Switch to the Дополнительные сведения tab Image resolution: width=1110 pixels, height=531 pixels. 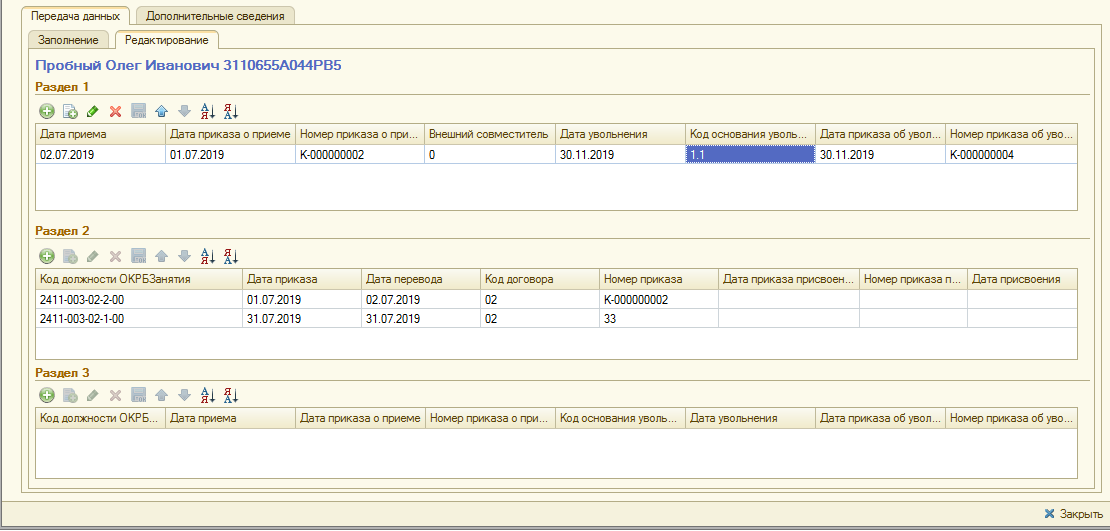pos(215,16)
